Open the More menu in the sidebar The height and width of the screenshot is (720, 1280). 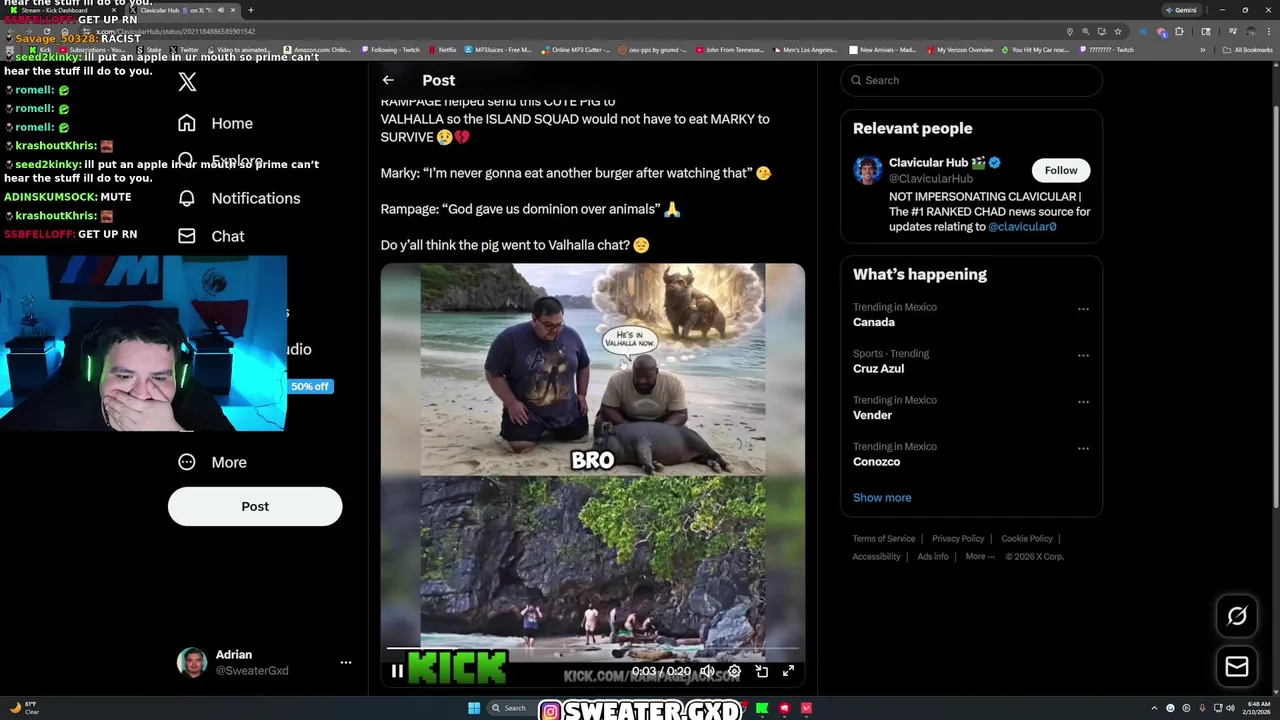tap(213, 462)
